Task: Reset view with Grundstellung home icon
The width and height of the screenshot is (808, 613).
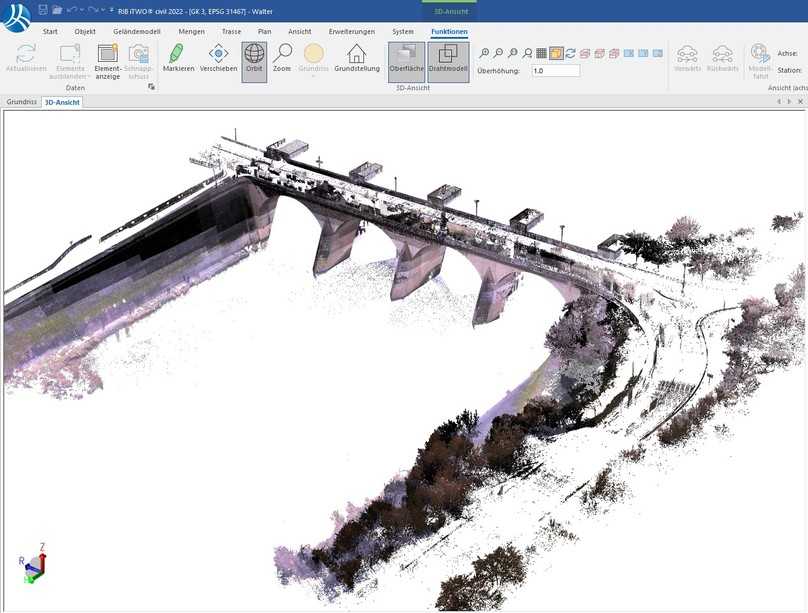Action: pyautogui.click(x=356, y=59)
